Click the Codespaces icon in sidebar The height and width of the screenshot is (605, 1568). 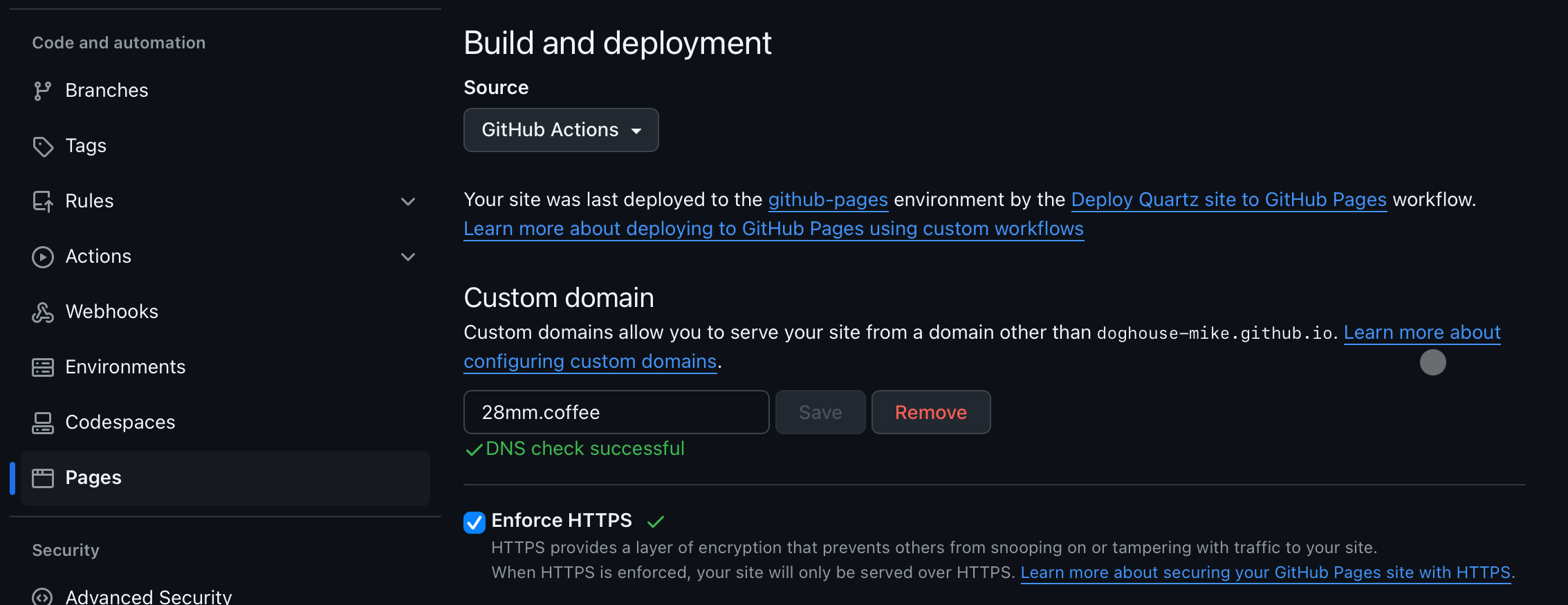click(42, 422)
